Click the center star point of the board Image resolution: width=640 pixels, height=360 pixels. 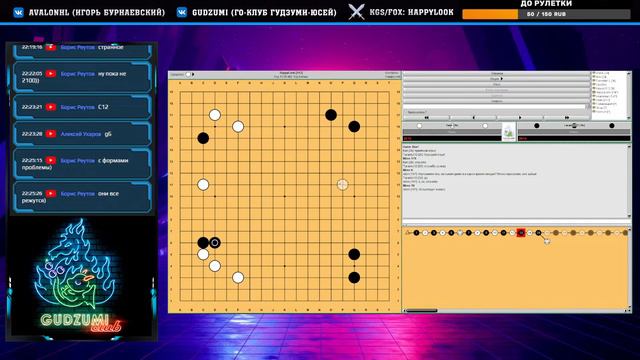point(284,196)
